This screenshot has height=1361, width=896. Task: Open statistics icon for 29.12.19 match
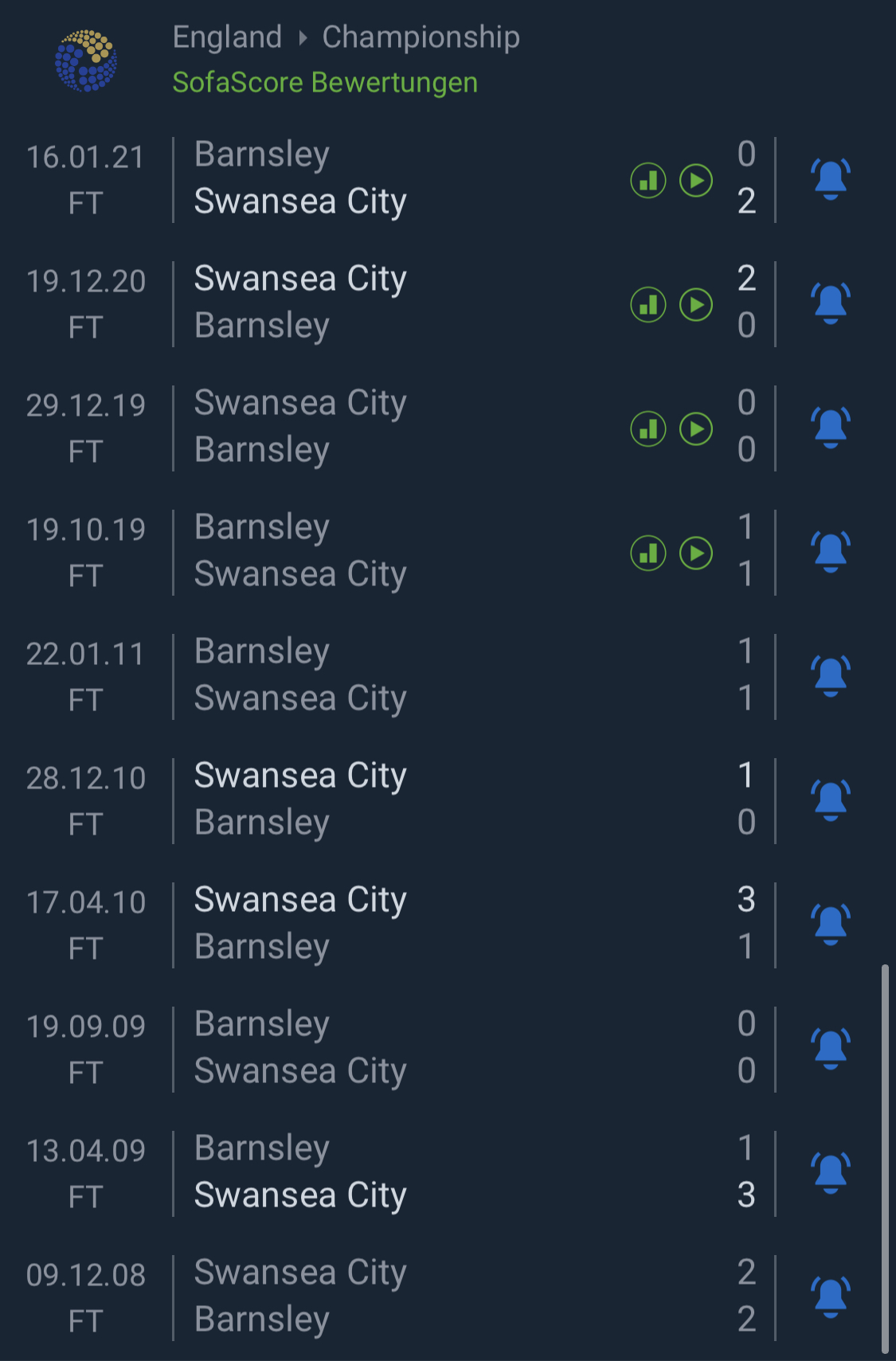tap(648, 429)
